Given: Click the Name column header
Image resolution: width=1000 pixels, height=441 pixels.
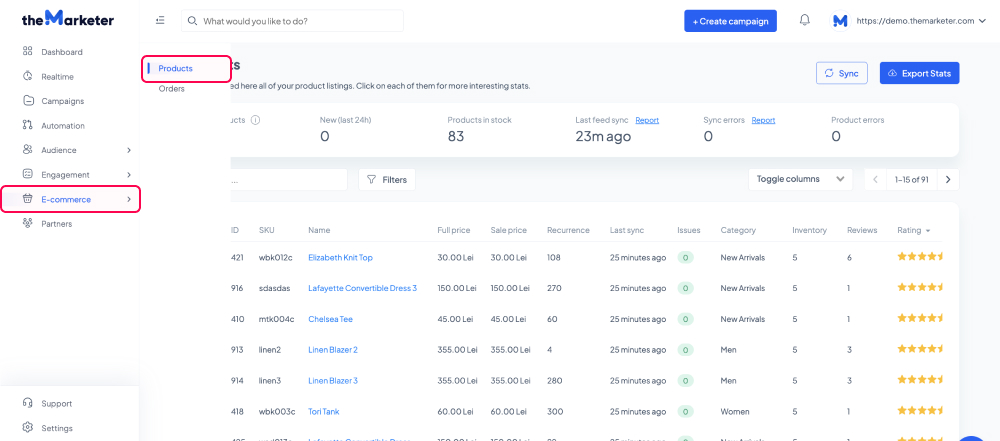Looking at the screenshot, I should (x=319, y=230).
